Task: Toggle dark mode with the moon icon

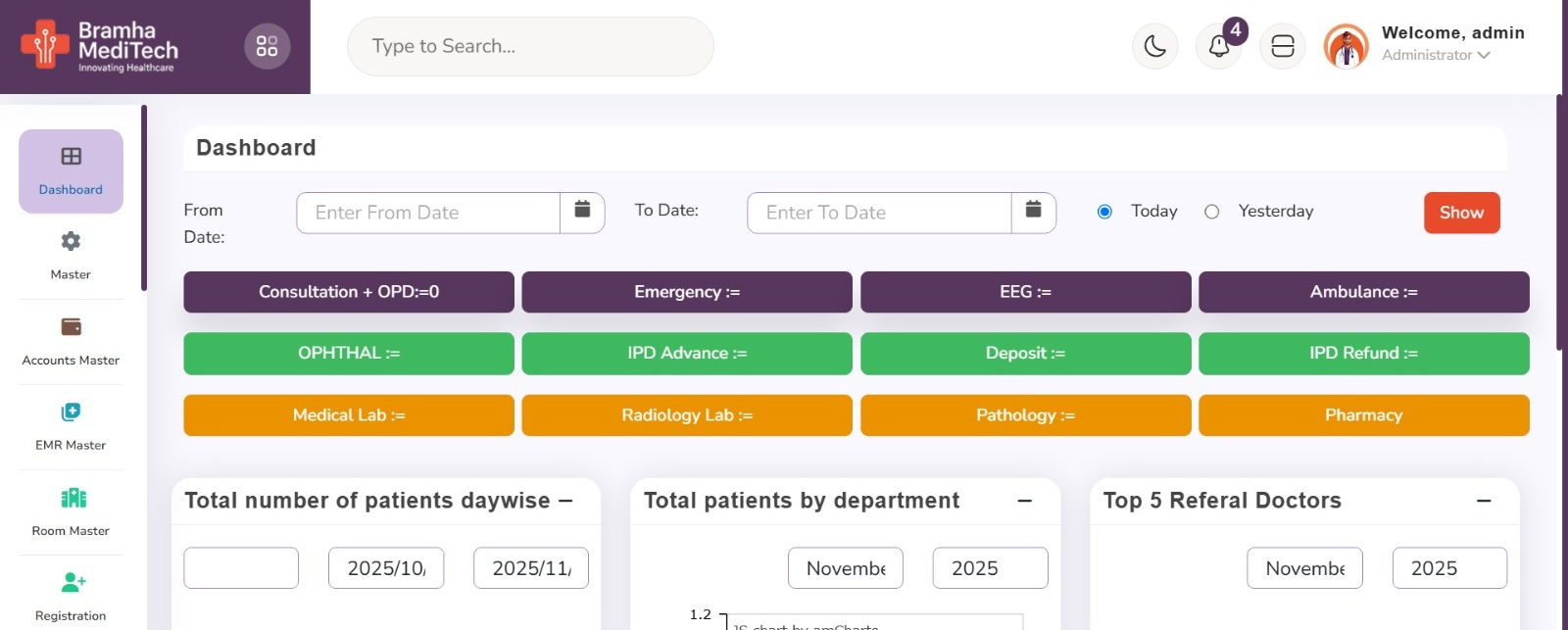Action: (1154, 46)
